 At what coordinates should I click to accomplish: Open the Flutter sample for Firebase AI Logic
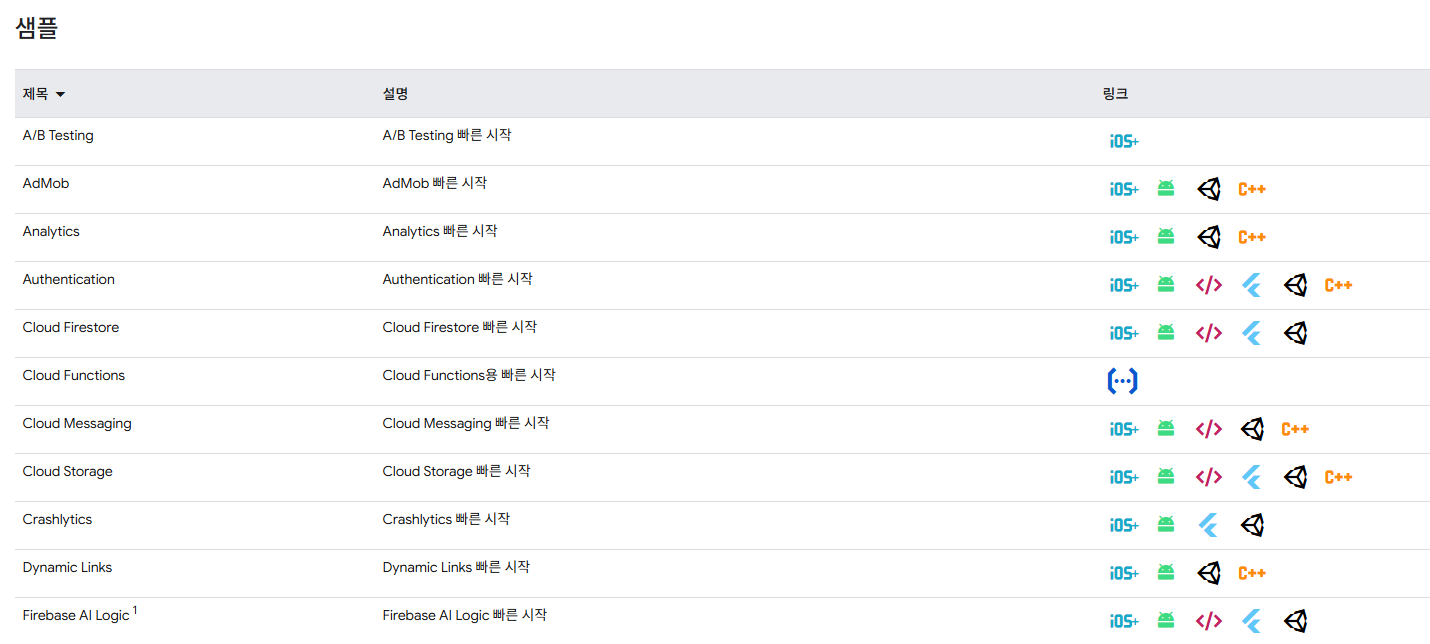point(1252,621)
